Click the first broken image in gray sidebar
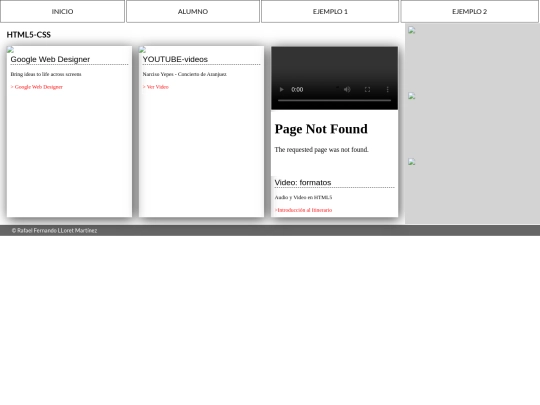 [x=412, y=30]
